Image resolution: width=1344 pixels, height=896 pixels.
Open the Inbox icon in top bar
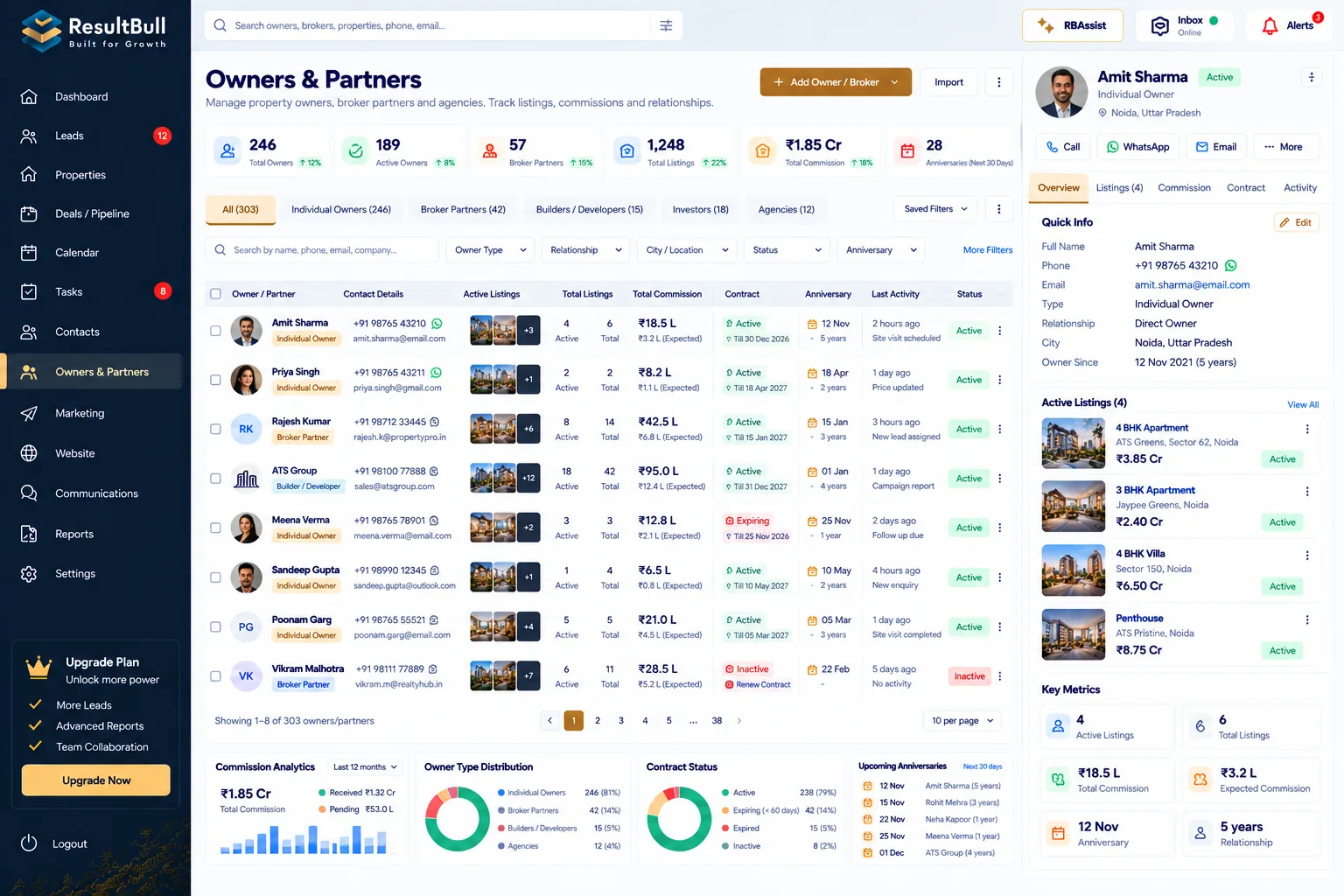click(1159, 26)
